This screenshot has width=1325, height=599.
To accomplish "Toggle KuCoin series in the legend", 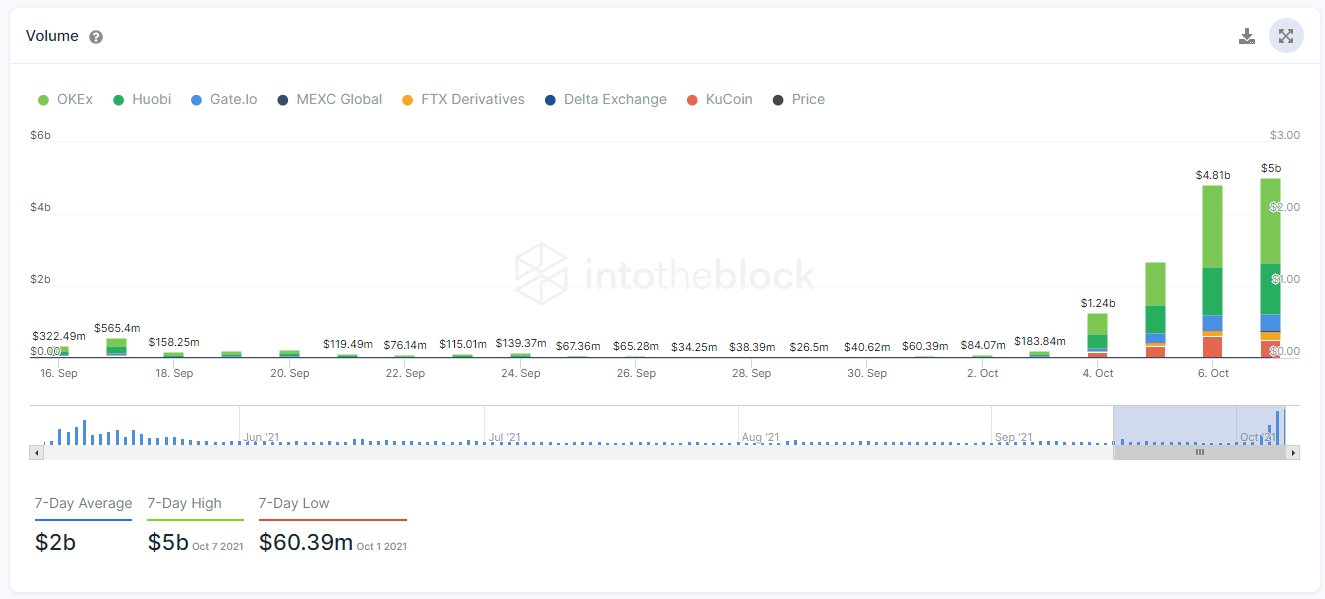I will 720,99.
